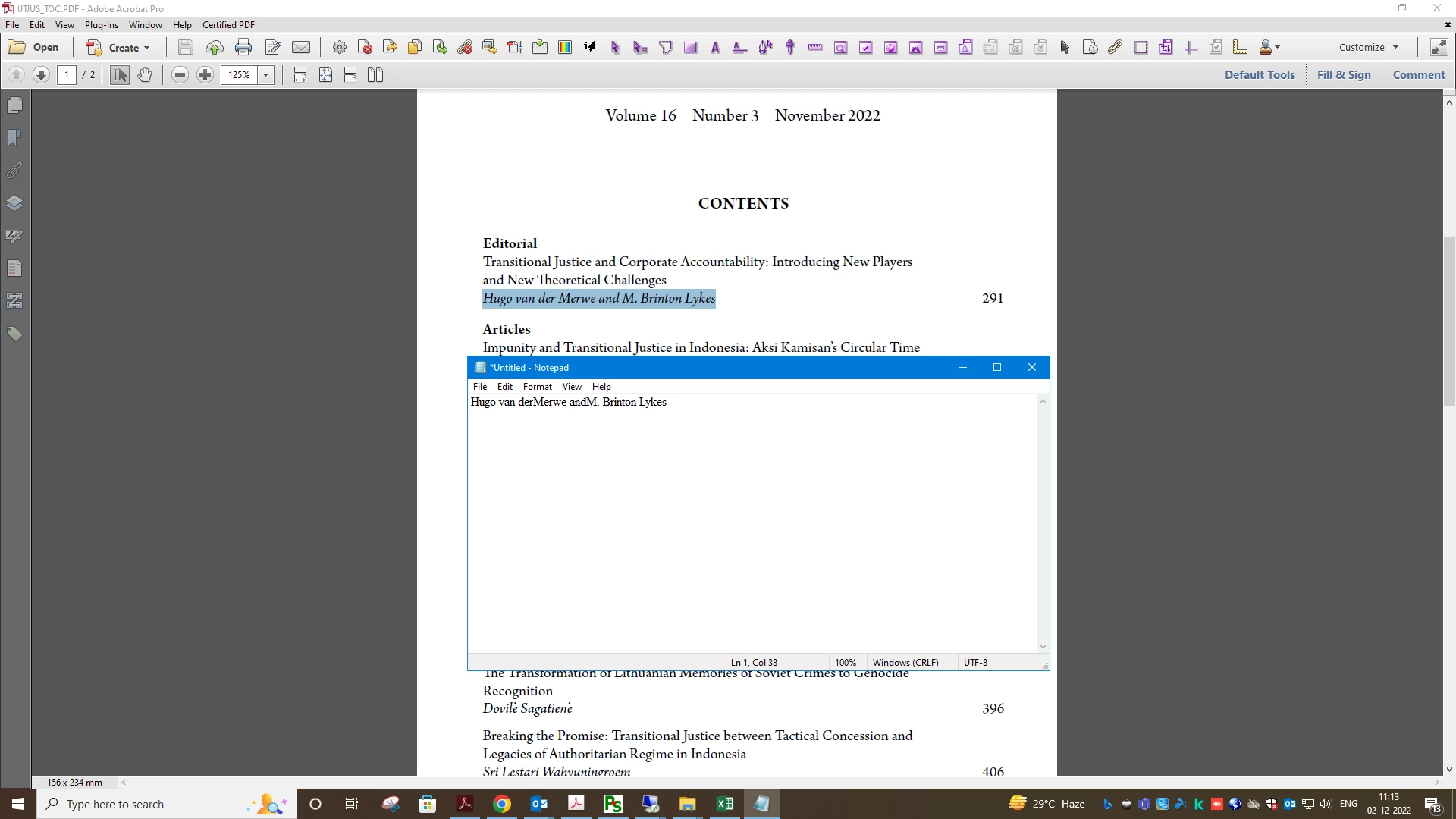Expand the Create dropdown

click(146, 48)
